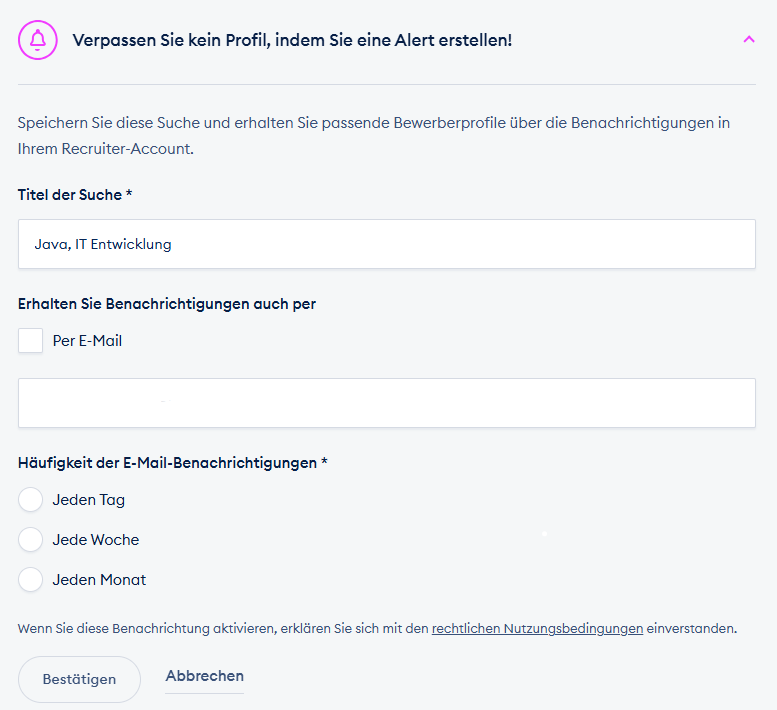This screenshot has width=777, height=710.
Task: Focus the empty email address field
Action: [386, 403]
